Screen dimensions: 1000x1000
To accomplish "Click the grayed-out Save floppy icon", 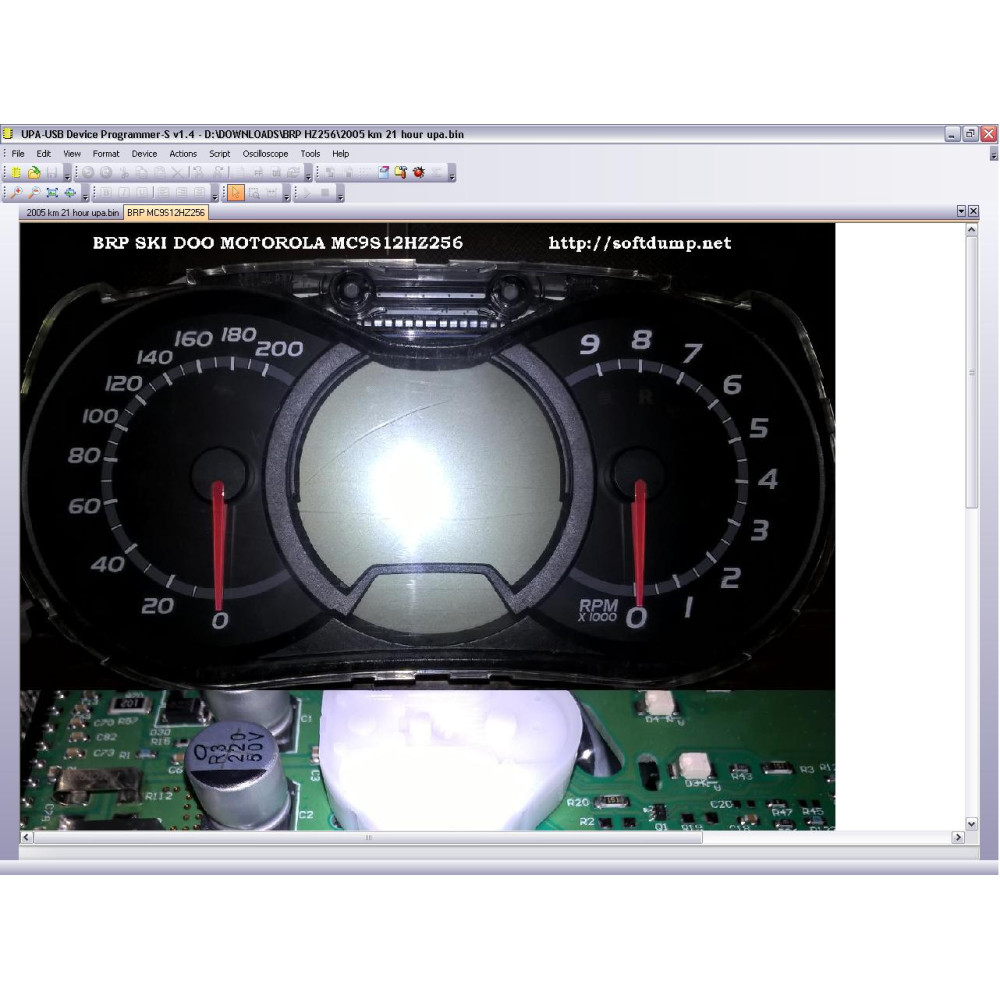I will point(52,172).
